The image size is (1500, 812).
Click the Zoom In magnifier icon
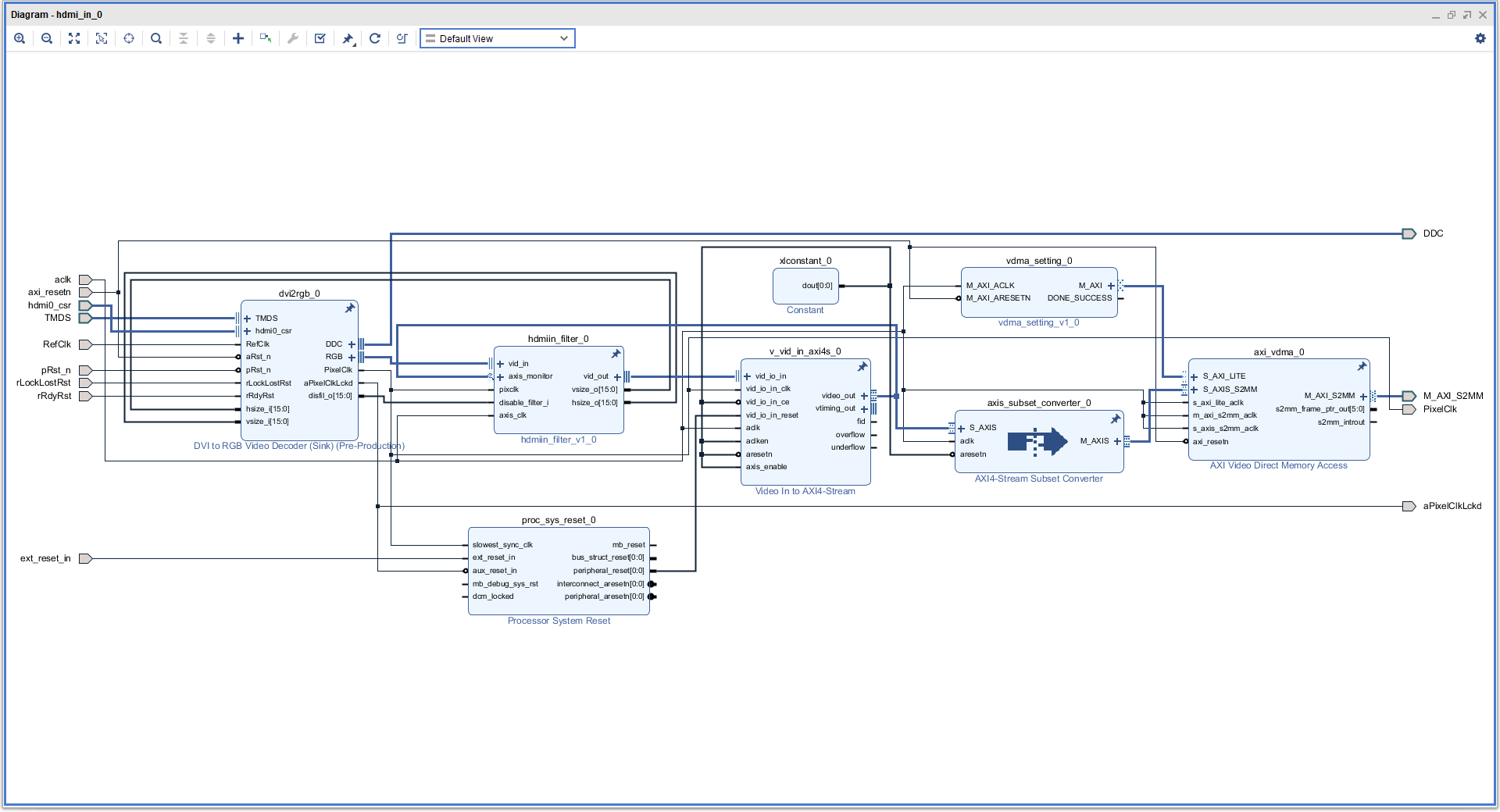20,38
